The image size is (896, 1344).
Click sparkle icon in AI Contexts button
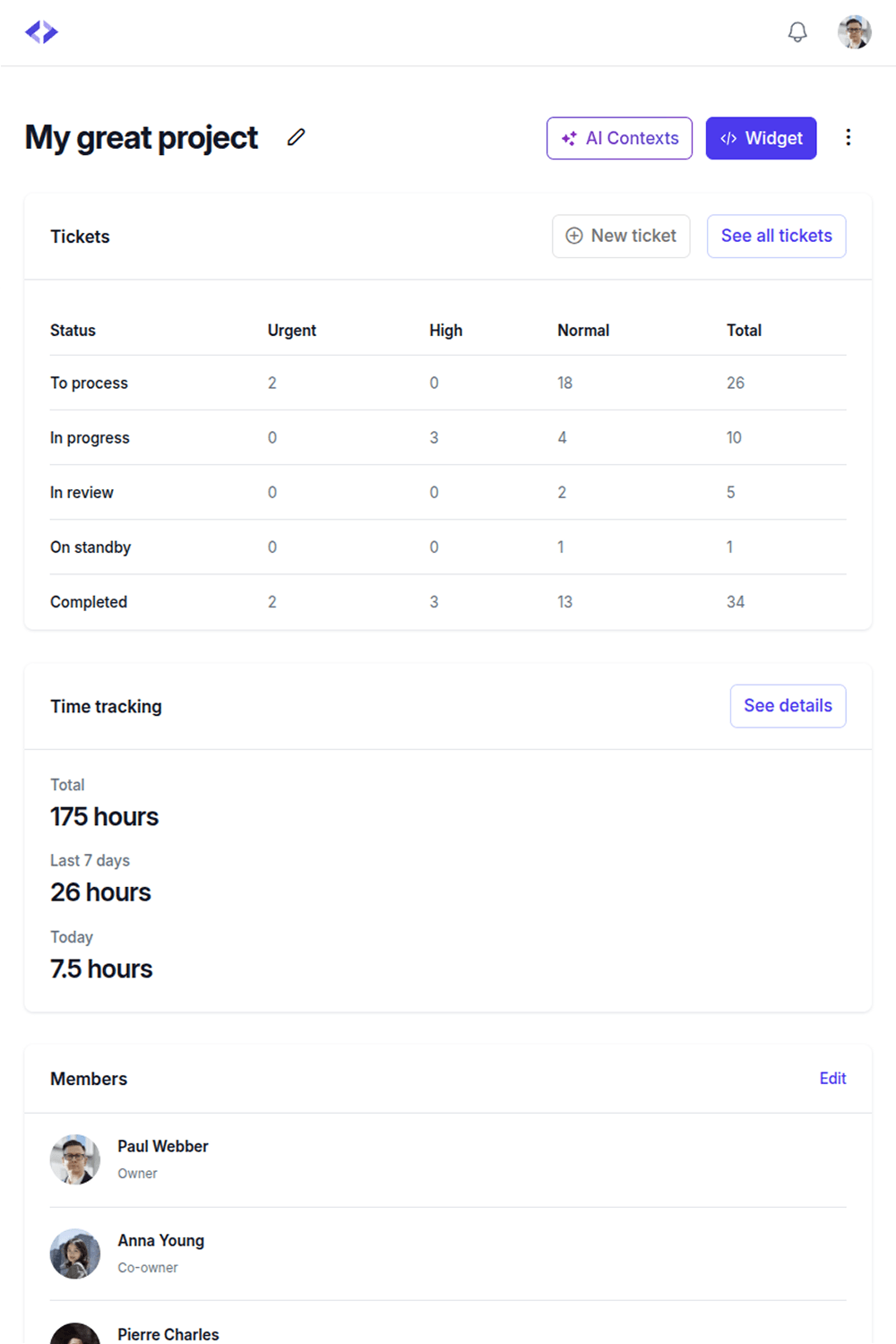click(569, 139)
